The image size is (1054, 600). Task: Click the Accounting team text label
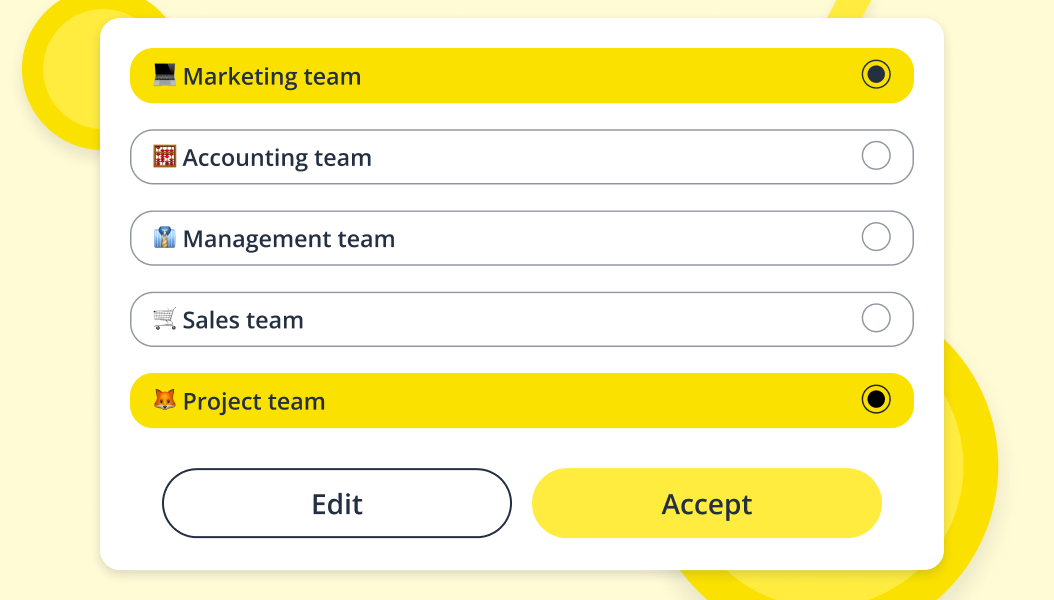(277, 159)
